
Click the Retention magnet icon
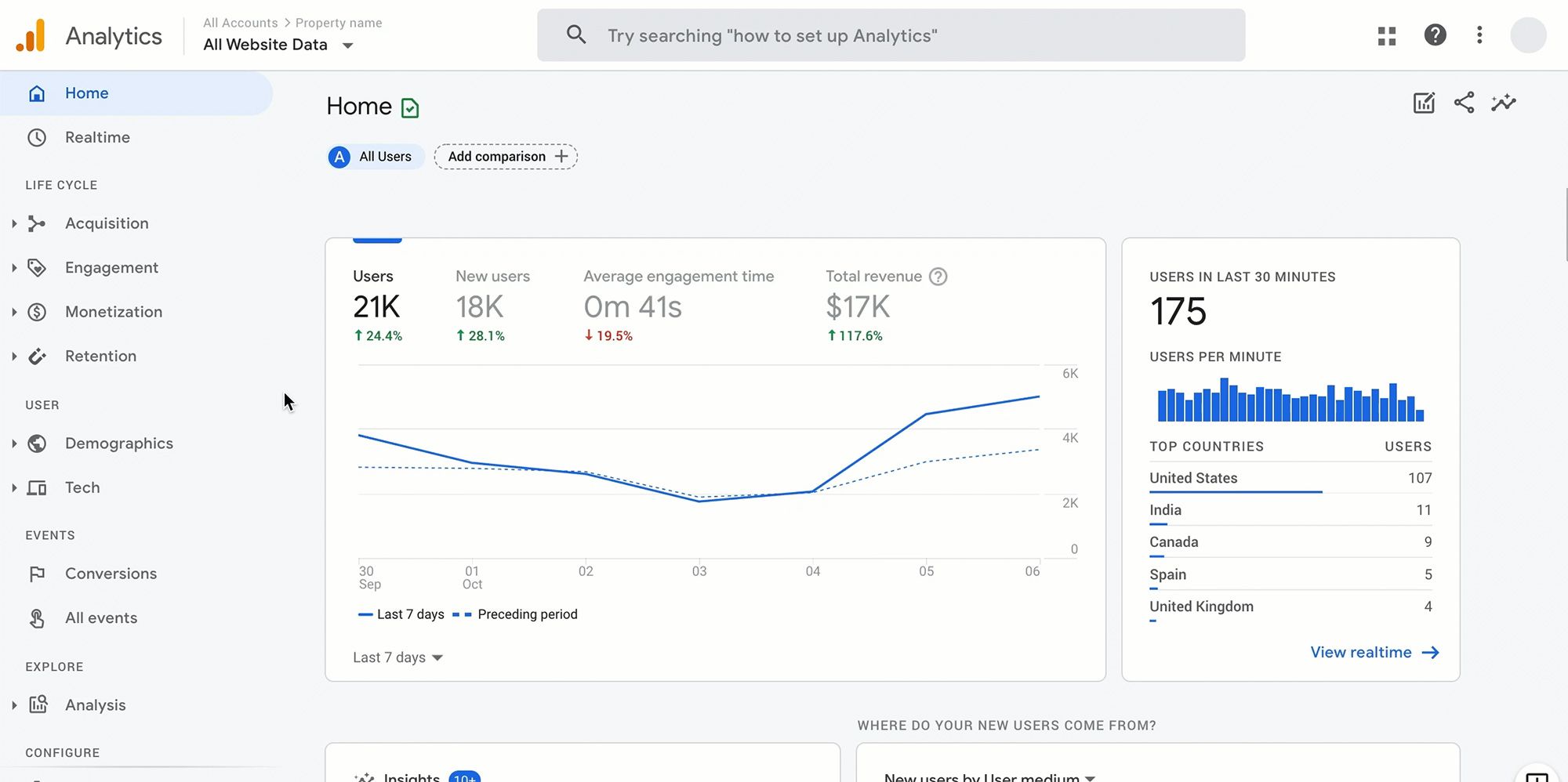37,357
